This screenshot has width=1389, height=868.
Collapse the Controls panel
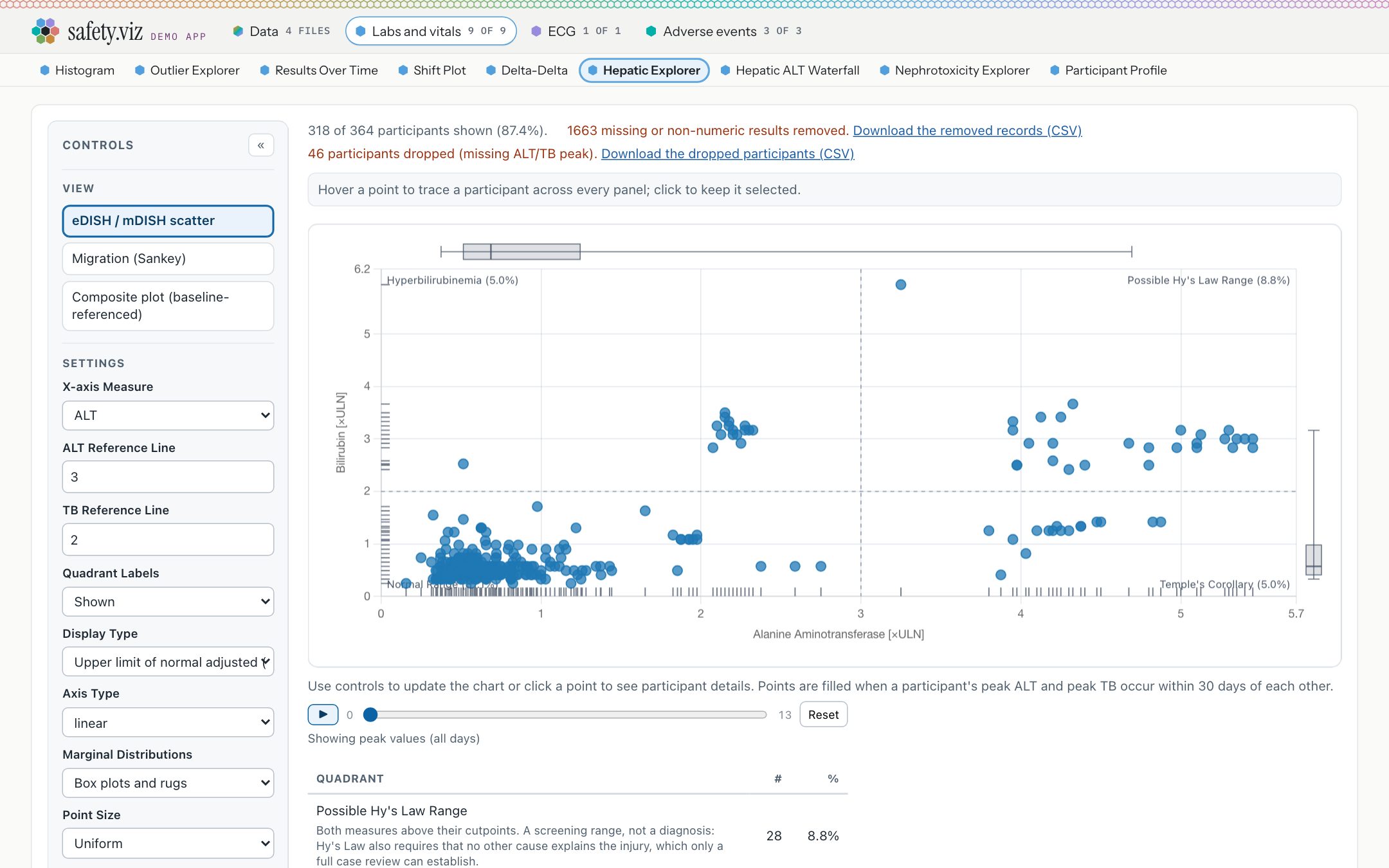click(x=261, y=145)
